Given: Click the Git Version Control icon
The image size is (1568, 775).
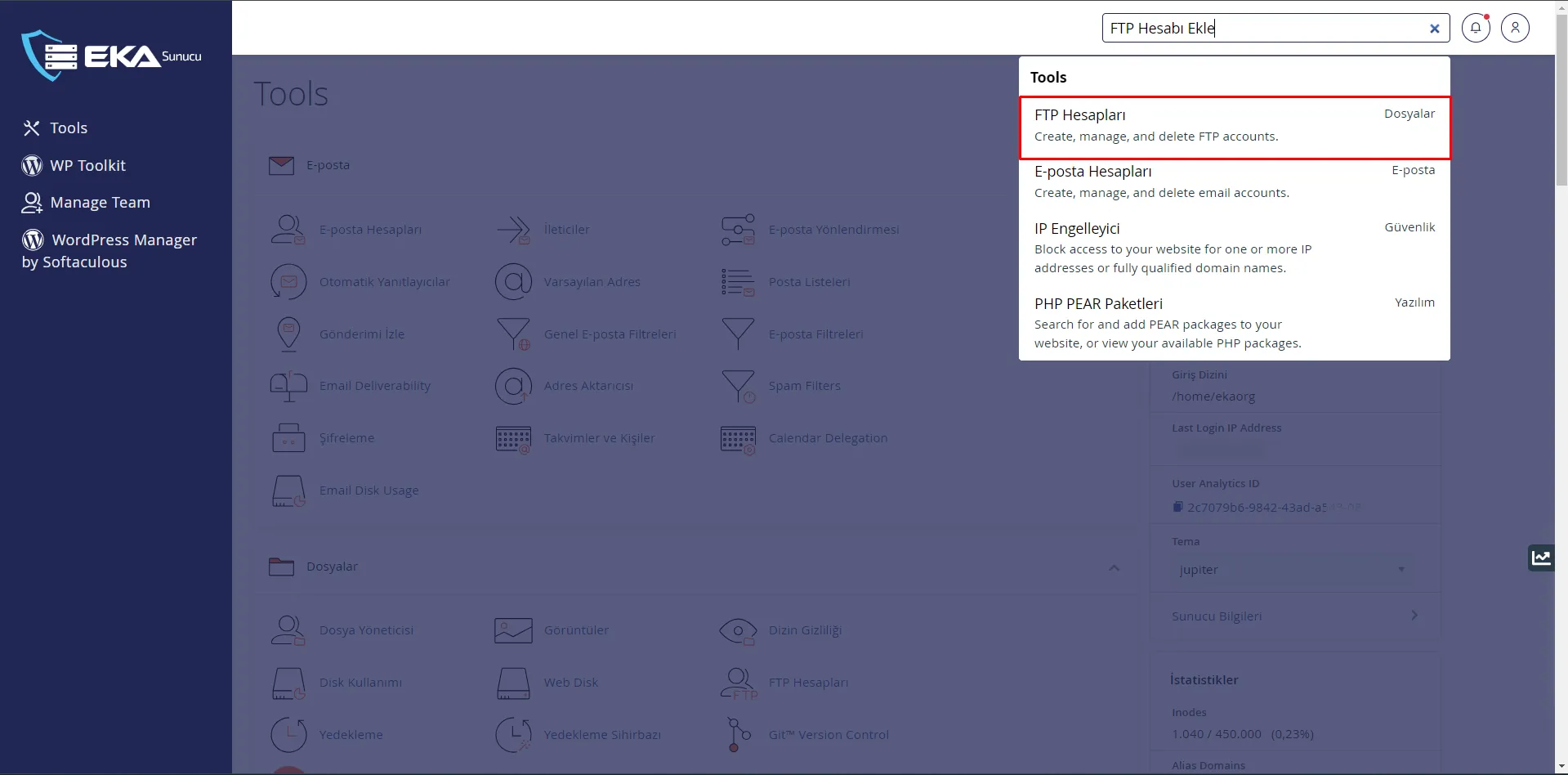Looking at the screenshot, I should click(x=738, y=734).
